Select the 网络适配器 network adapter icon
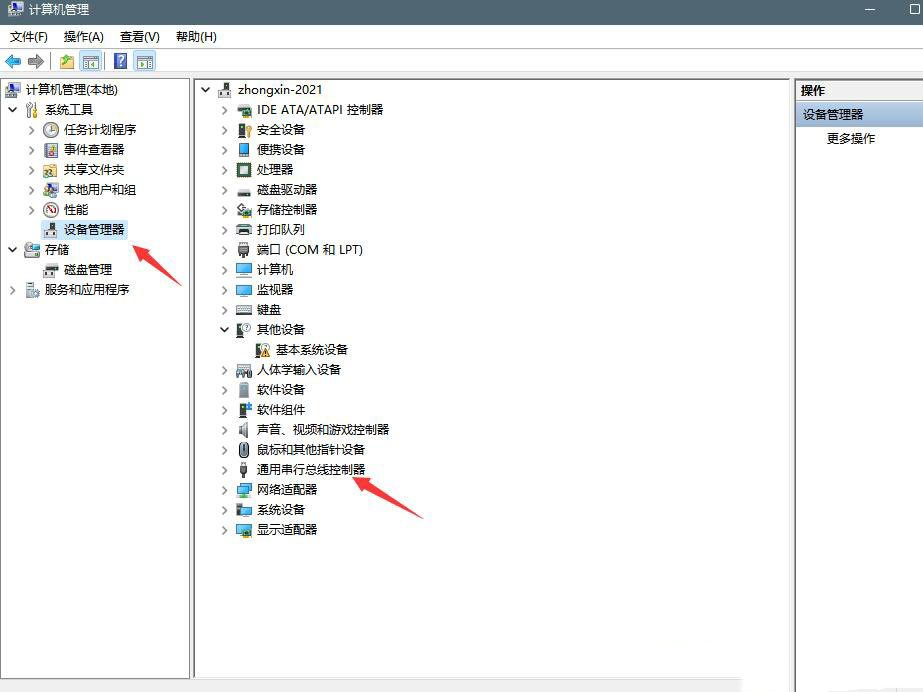Screen dimensions: 923x692 click(x=243, y=490)
